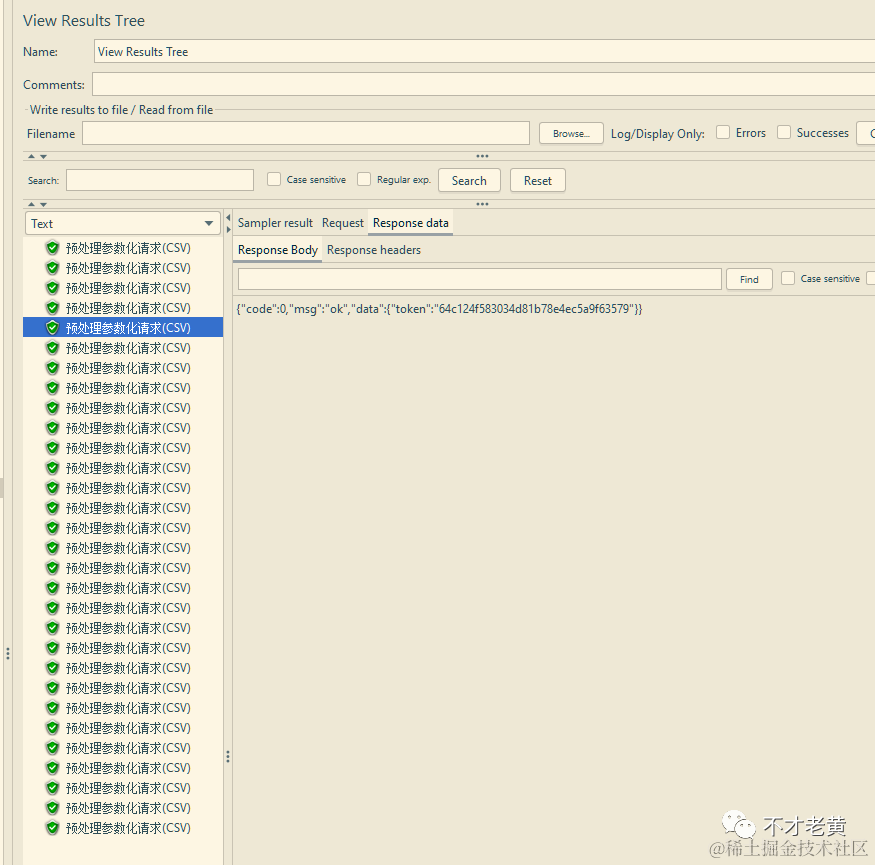Switch to the Response headers sub-tab

(x=373, y=249)
